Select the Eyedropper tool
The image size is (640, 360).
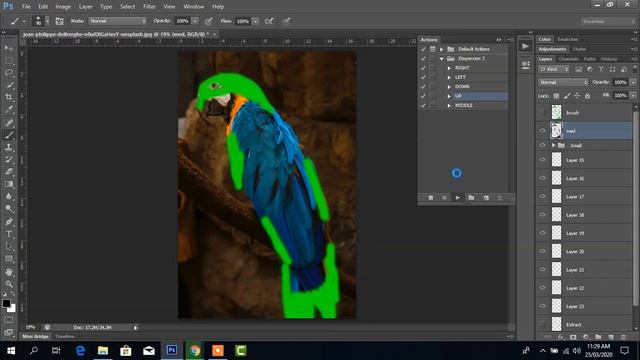click(x=9, y=109)
